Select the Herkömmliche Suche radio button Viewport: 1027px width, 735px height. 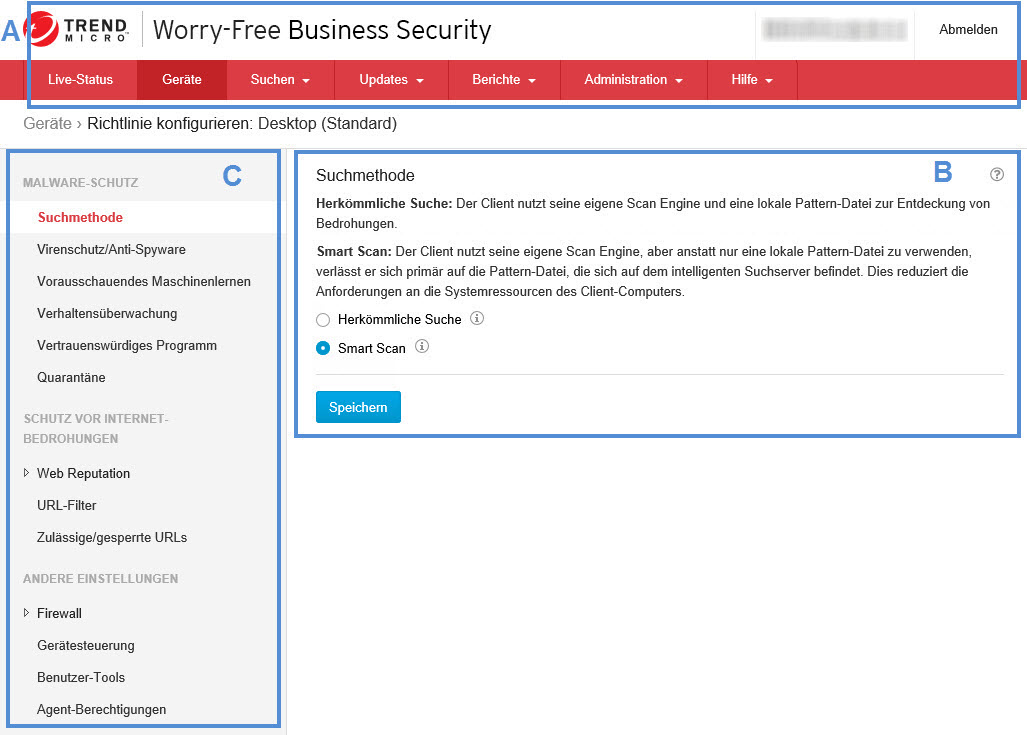(x=323, y=320)
